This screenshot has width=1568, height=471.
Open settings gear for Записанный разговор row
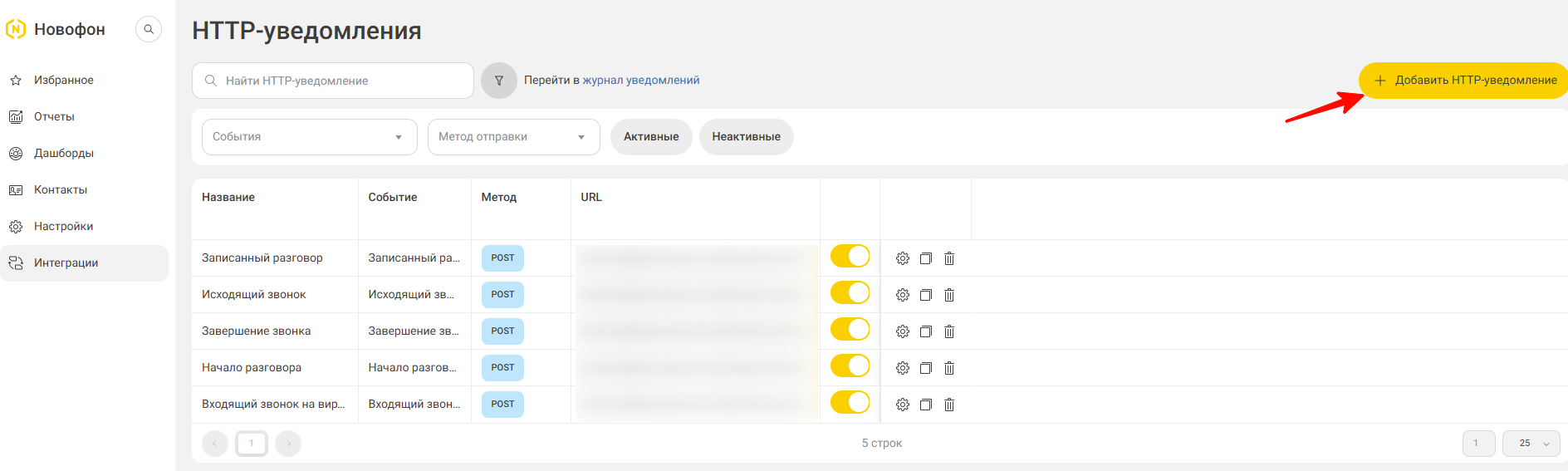coord(903,258)
